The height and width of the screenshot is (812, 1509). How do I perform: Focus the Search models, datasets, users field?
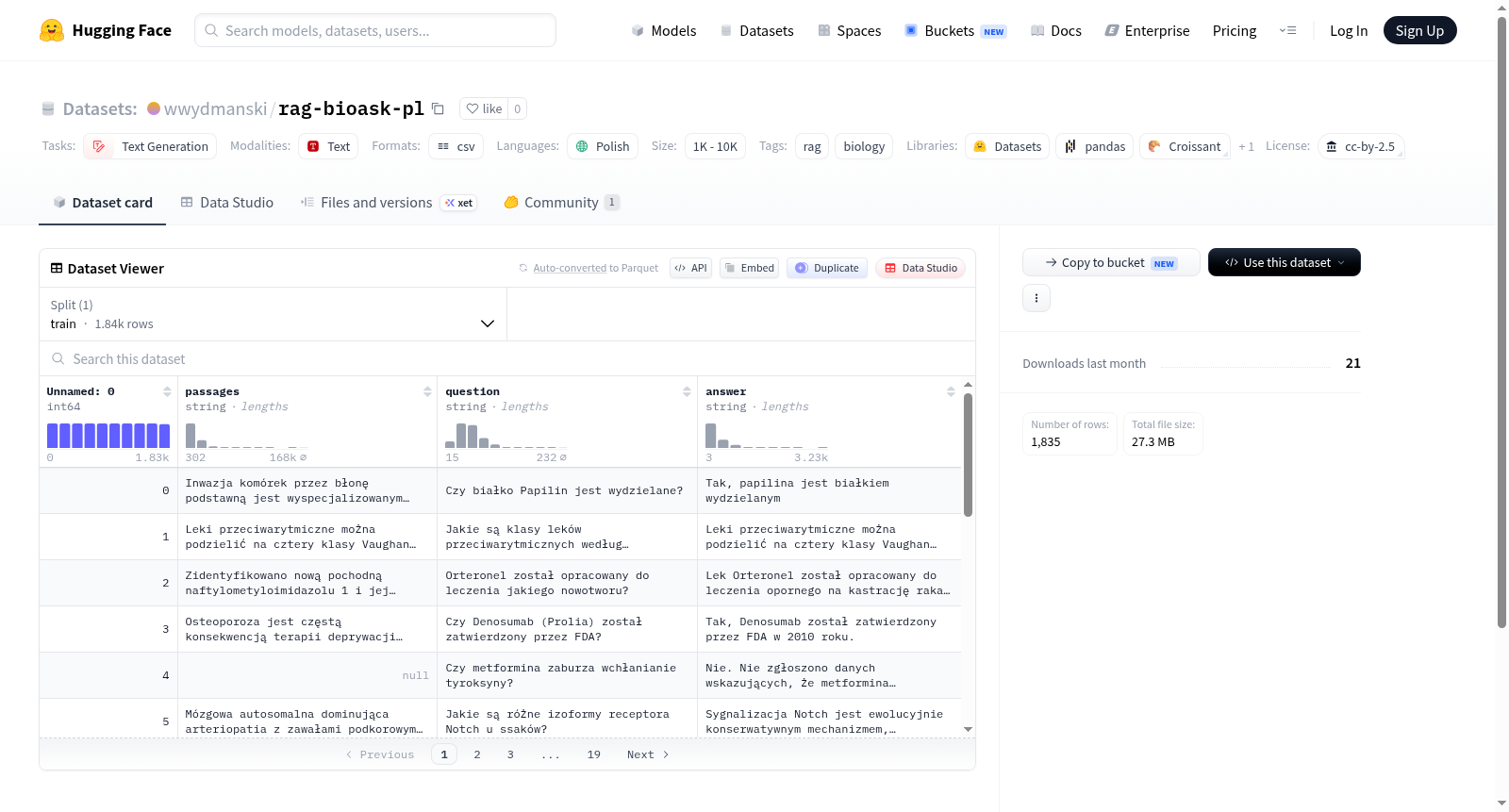[x=375, y=30]
